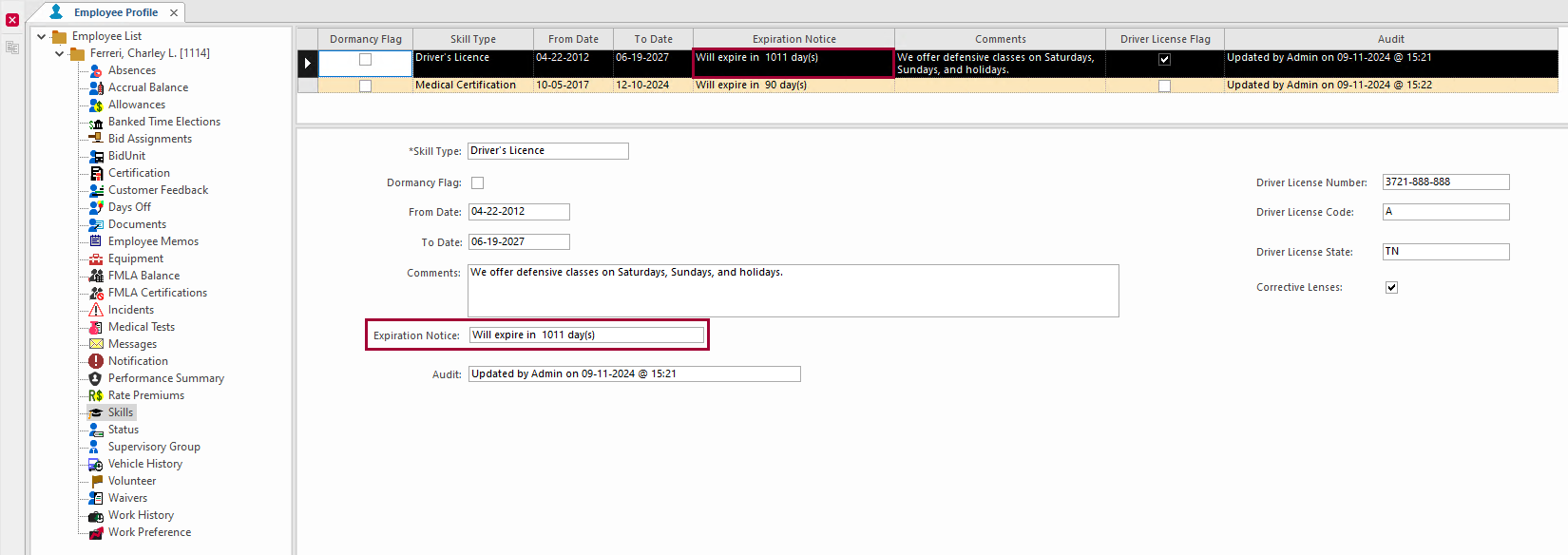Click the sidebar panel icon below red X
1568x555 pixels.
click(x=12, y=47)
